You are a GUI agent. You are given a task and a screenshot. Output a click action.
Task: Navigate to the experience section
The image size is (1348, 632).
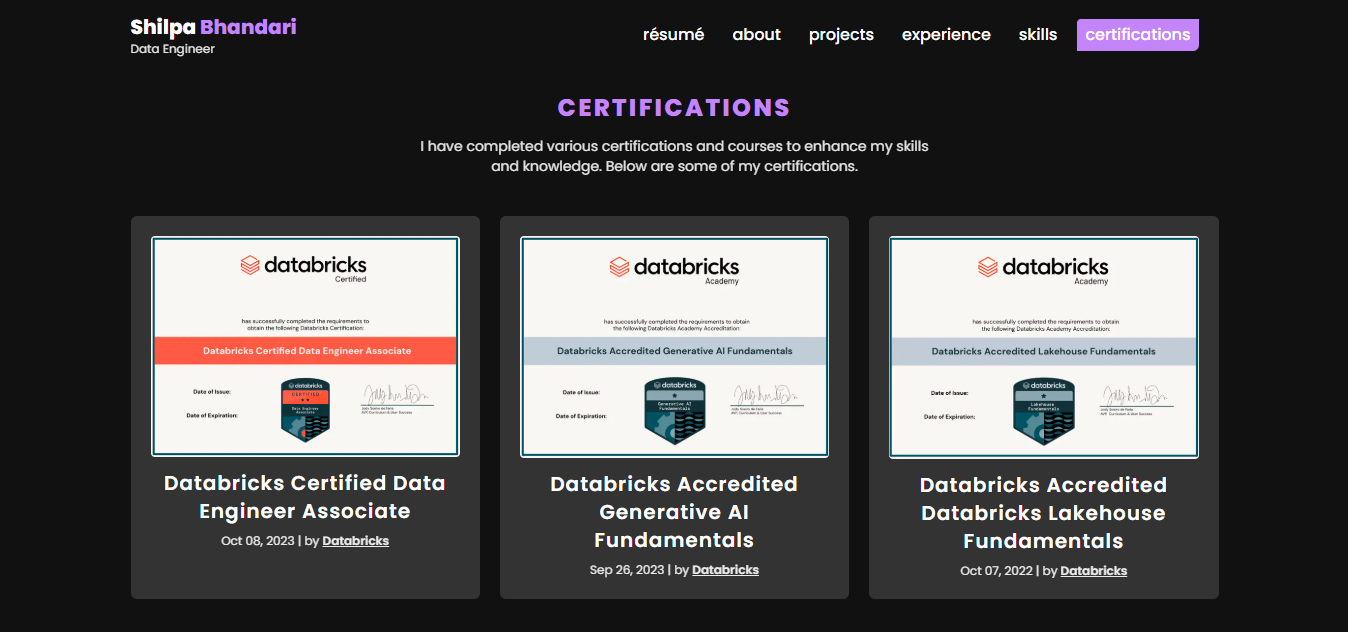[946, 34]
